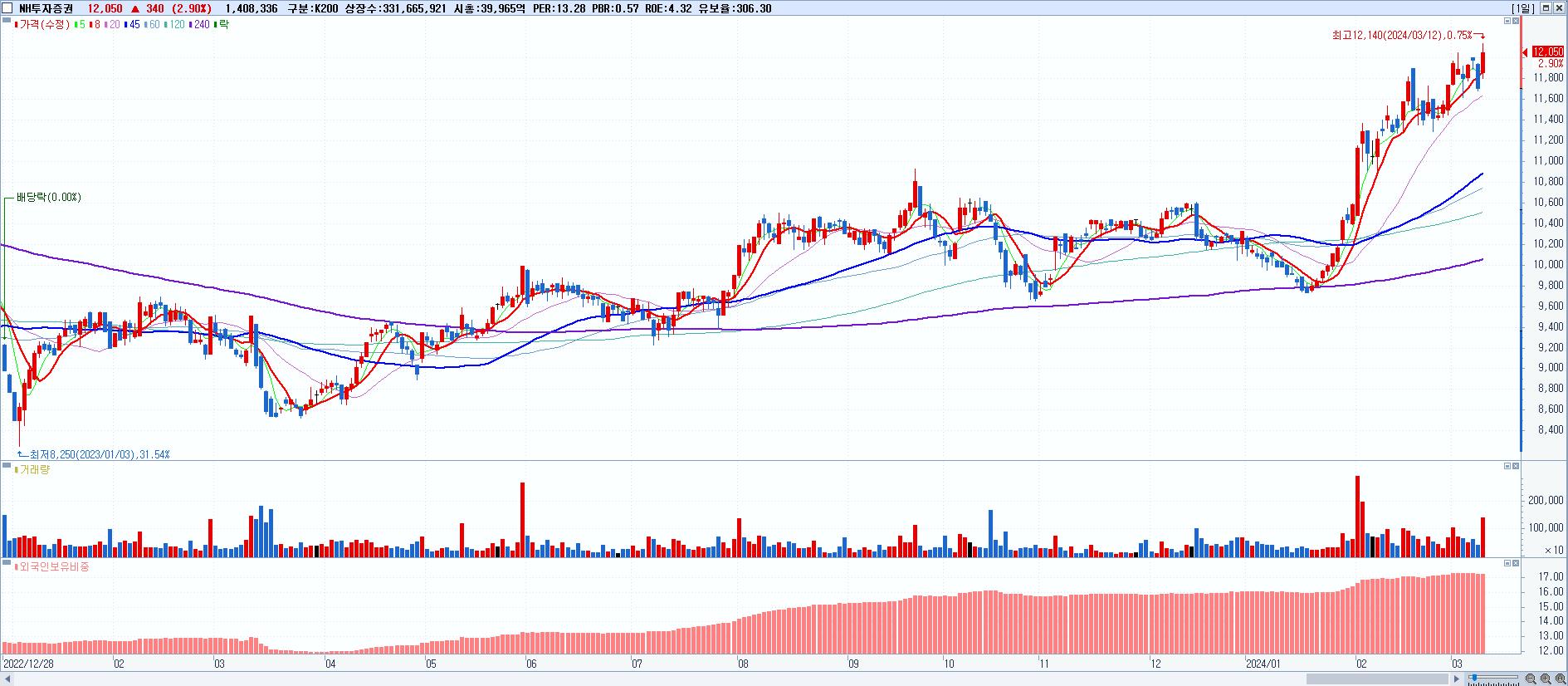This screenshot has height=686, width=1568.
Task: Click the horizontal timeline scrollbar thumb
Action: click(x=1378, y=679)
